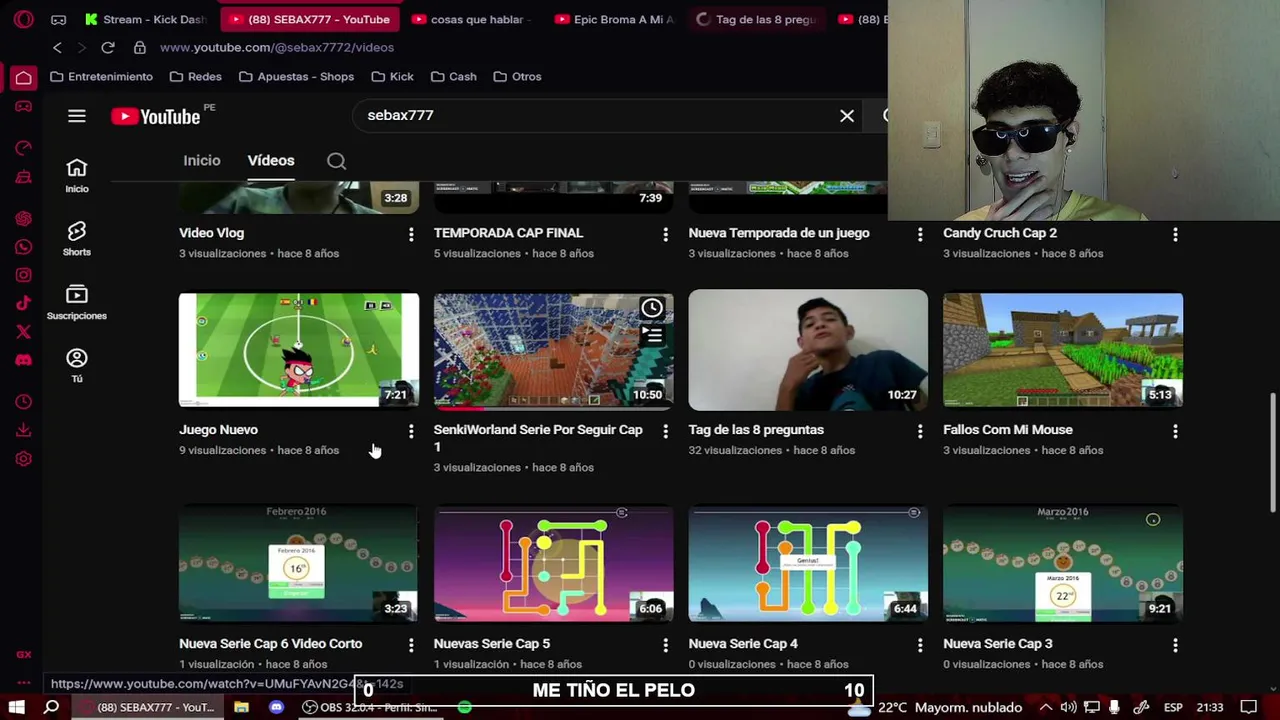Select the Vídeos channel tab
The width and height of the screenshot is (1280, 720).
pyautogui.click(x=271, y=160)
